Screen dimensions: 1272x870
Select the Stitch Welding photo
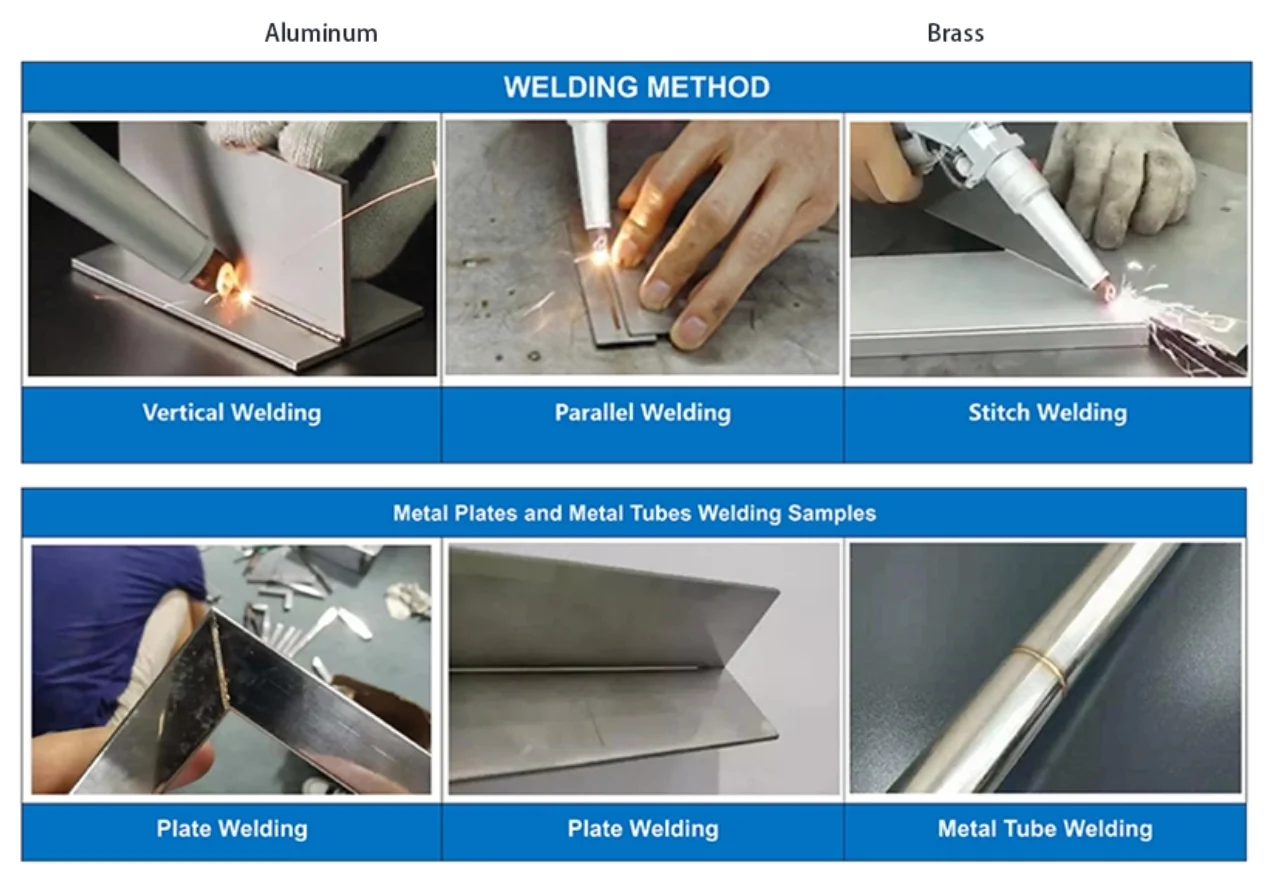point(1048,248)
